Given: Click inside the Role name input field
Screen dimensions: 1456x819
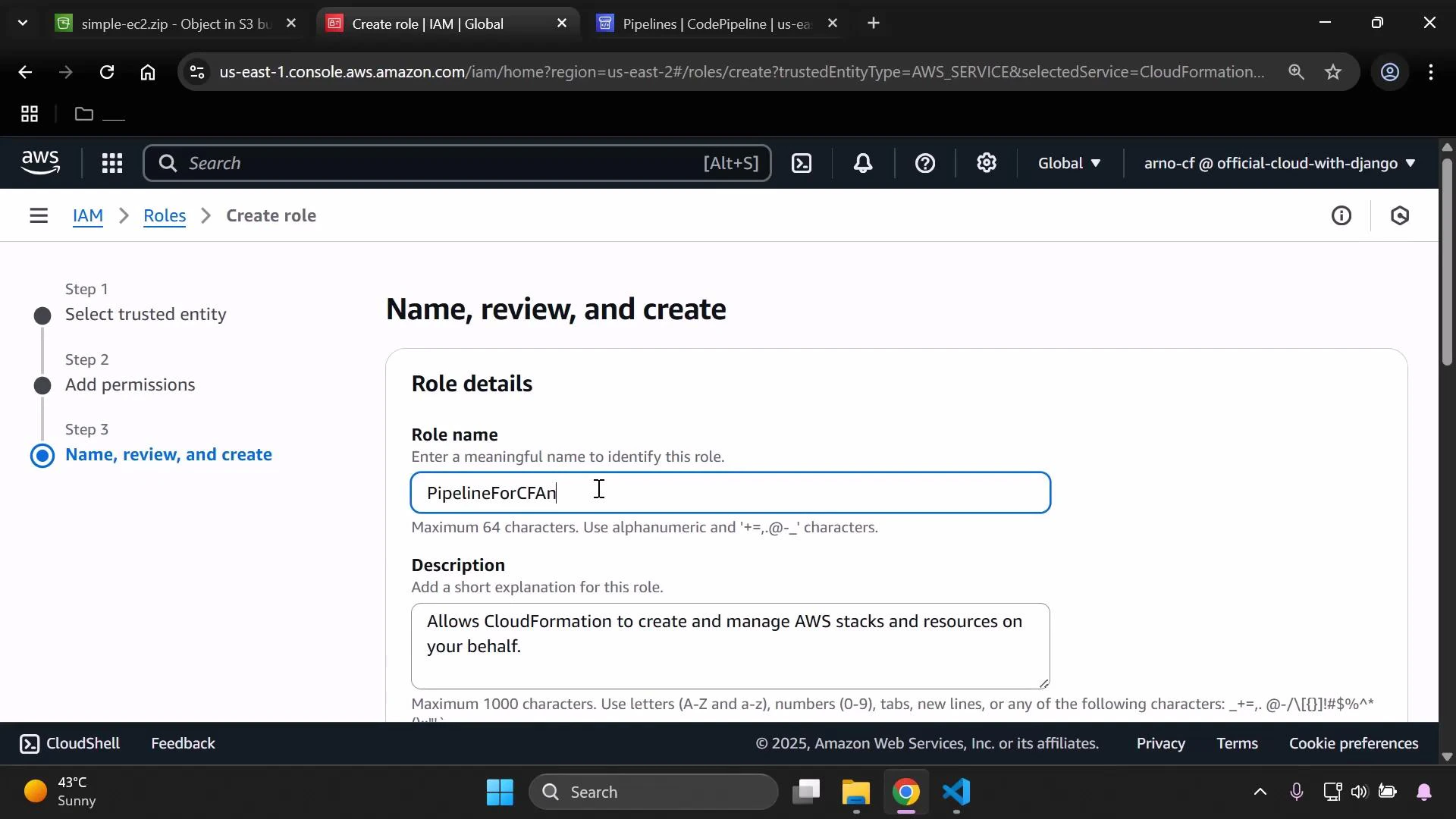Looking at the screenshot, I should click(x=730, y=492).
